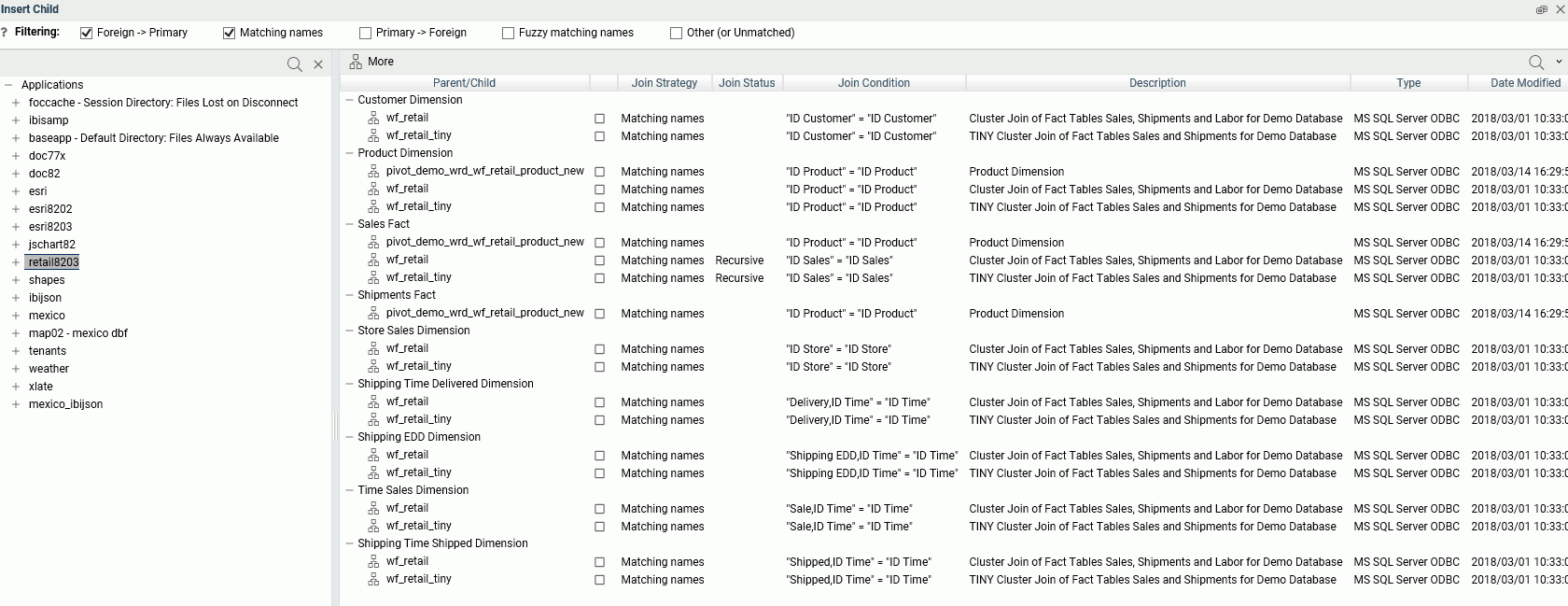Expand the ibisamp application folder
This screenshot has height=606, width=1568.
(16, 120)
